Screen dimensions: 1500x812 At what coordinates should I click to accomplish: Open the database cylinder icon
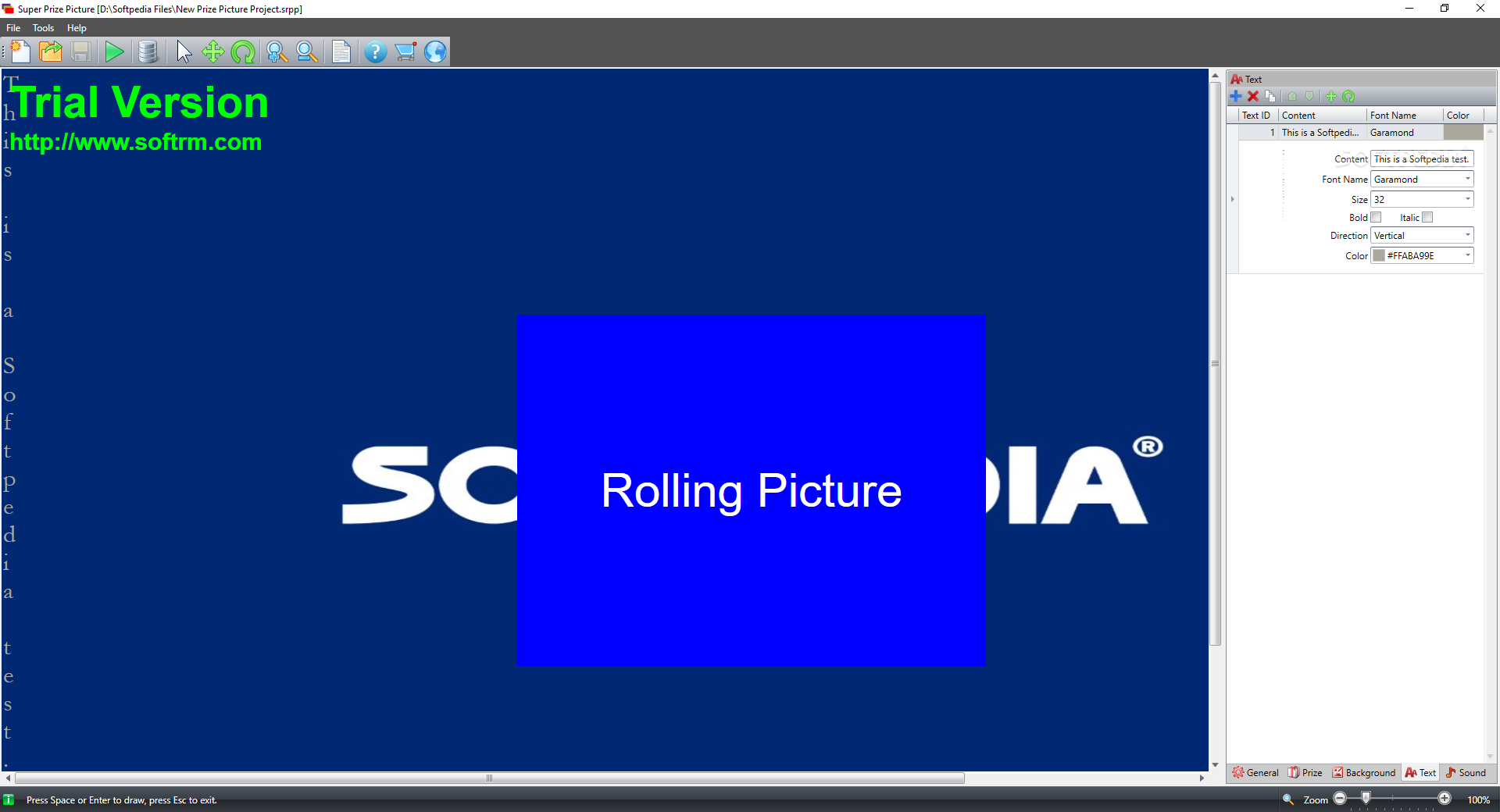[x=148, y=52]
